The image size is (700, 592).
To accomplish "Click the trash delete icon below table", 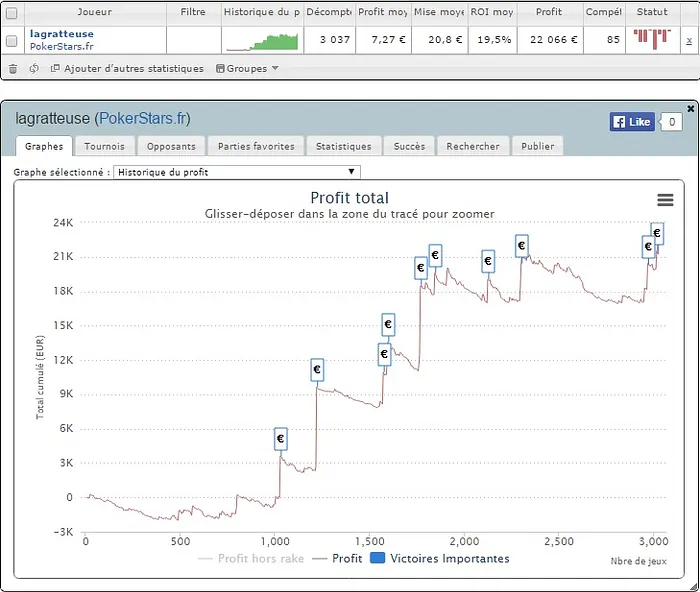I will (x=13, y=69).
